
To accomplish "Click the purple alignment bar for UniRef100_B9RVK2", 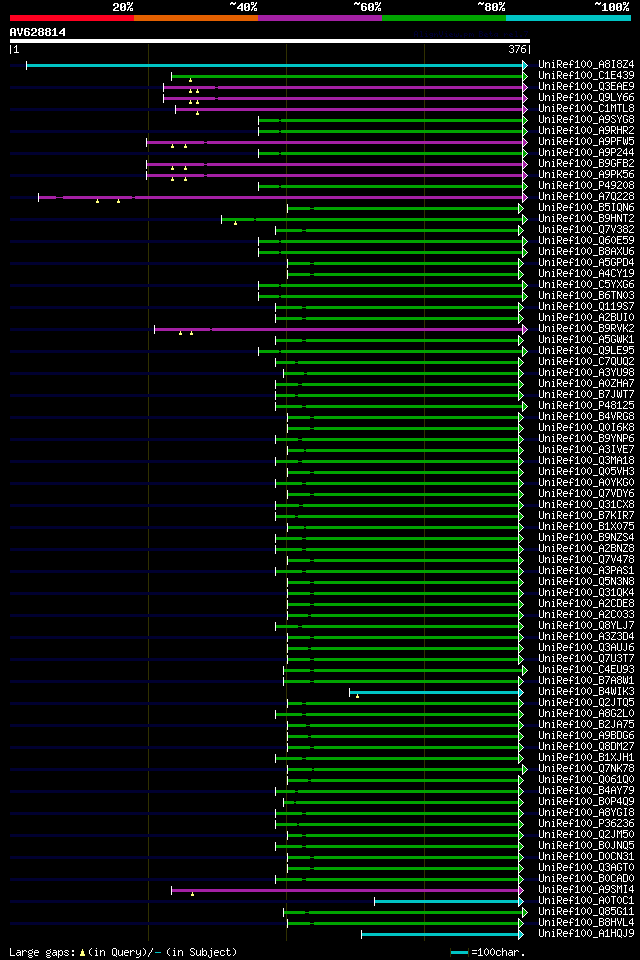I will coord(339,329).
